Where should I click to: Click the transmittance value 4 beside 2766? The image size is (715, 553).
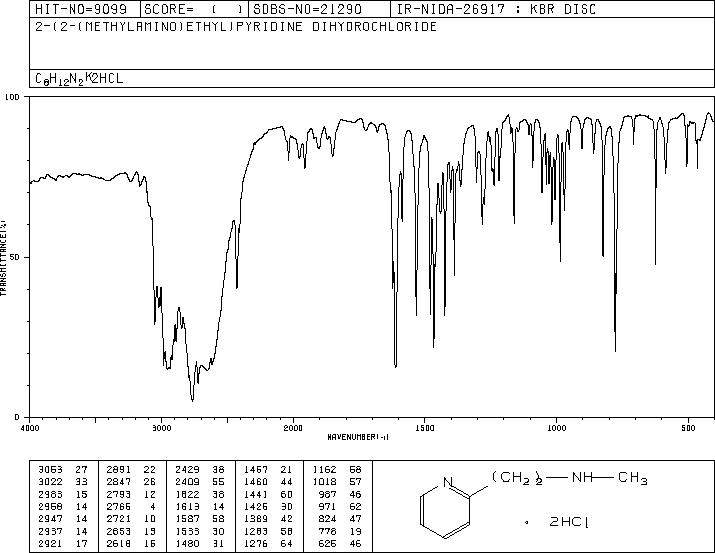click(153, 506)
